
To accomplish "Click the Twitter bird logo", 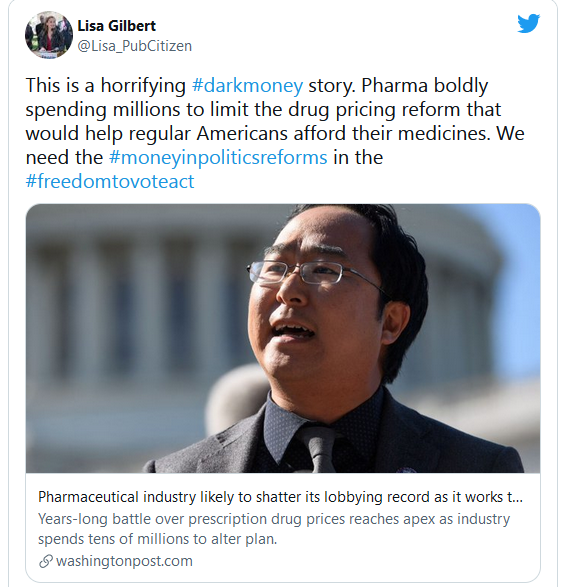I will (528, 24).
